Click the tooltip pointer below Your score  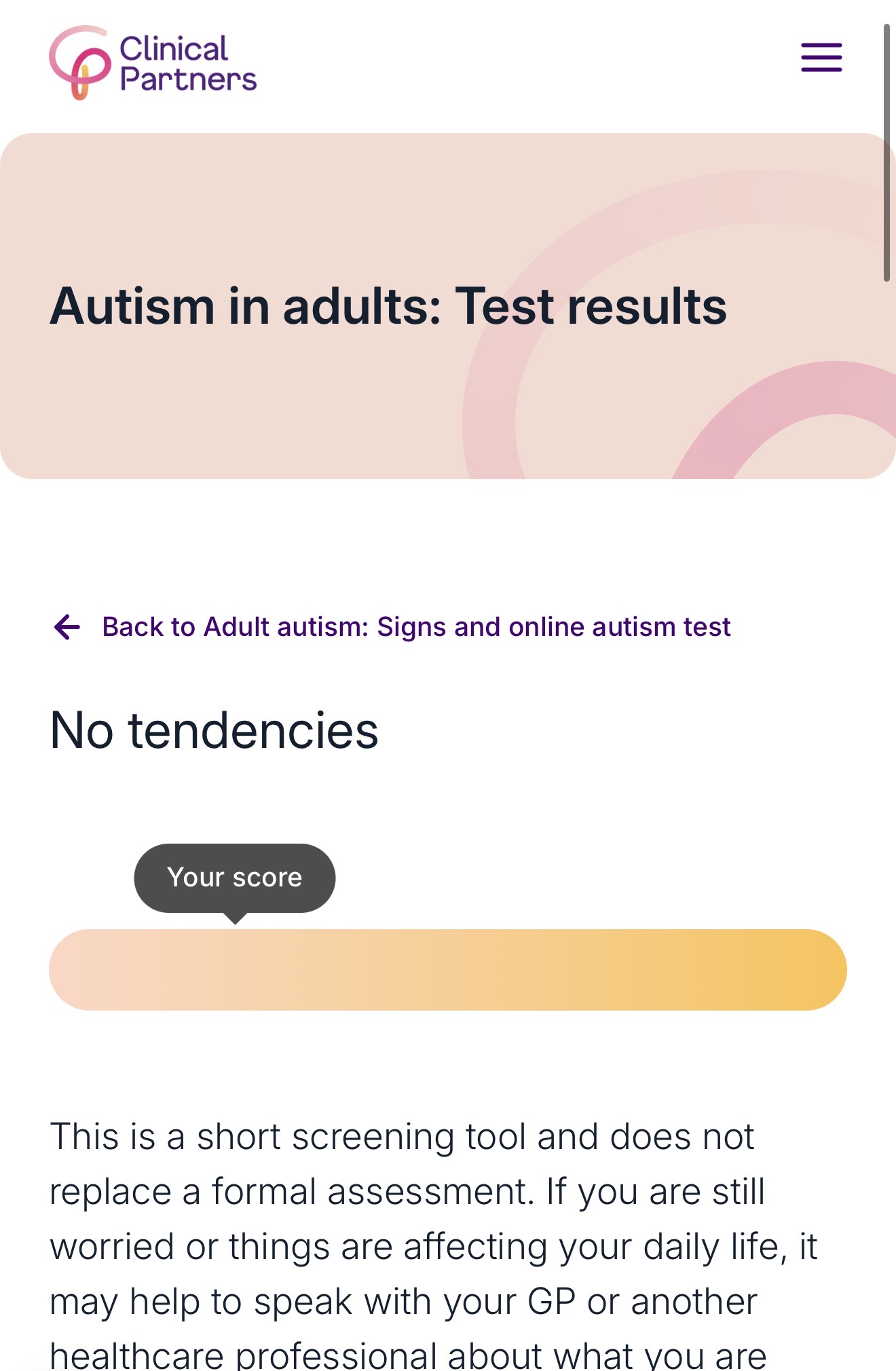[x=235, y=918]
